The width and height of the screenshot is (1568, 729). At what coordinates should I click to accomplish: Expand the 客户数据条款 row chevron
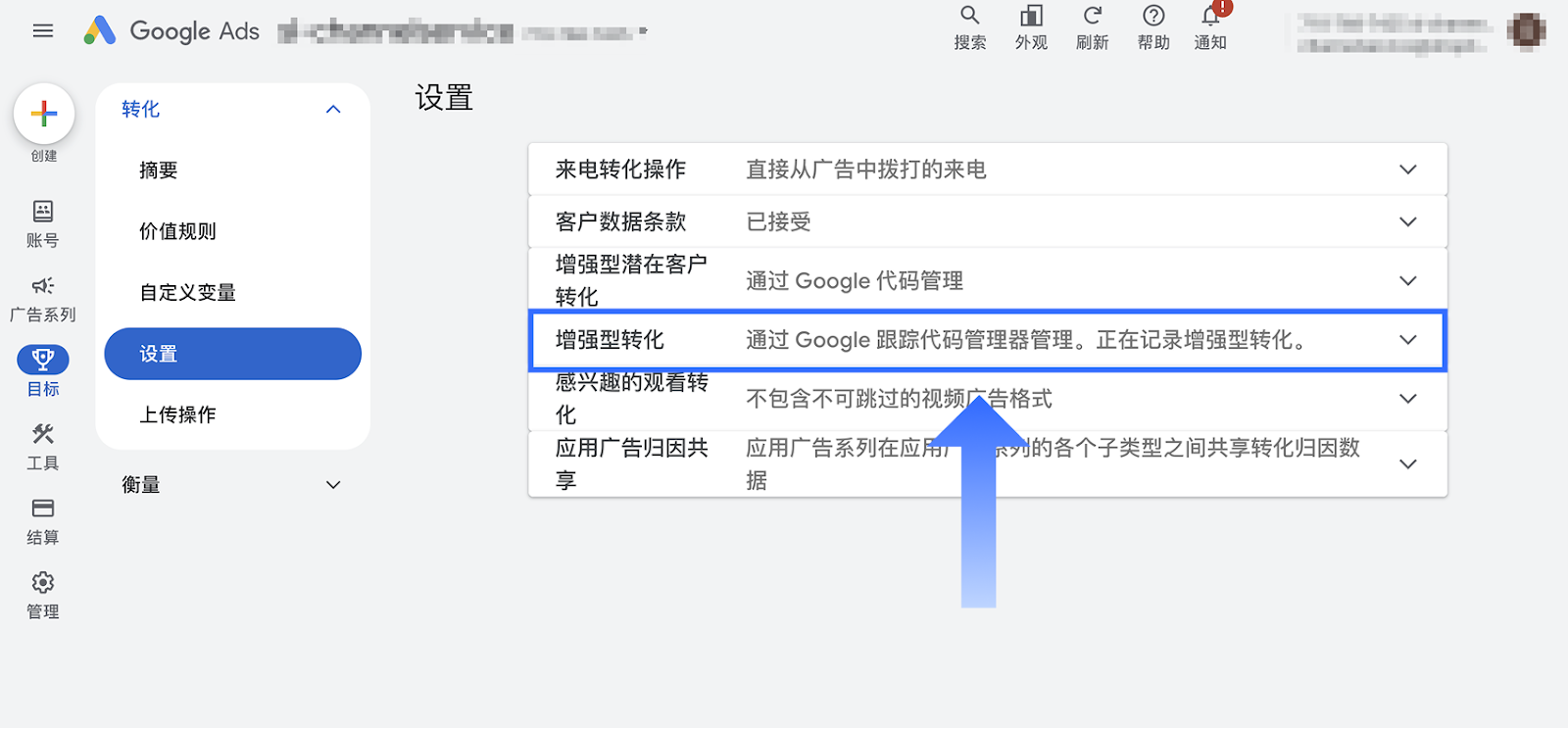coord(1408,221)
